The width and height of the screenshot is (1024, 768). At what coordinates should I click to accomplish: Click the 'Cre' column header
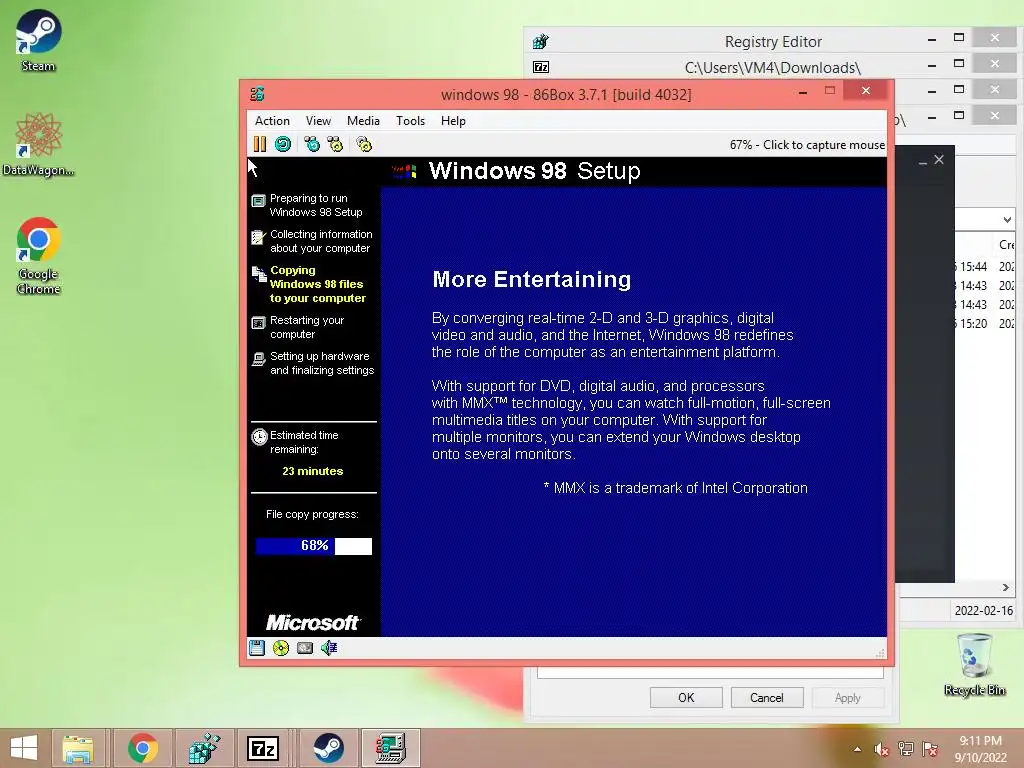point(1006,245)
